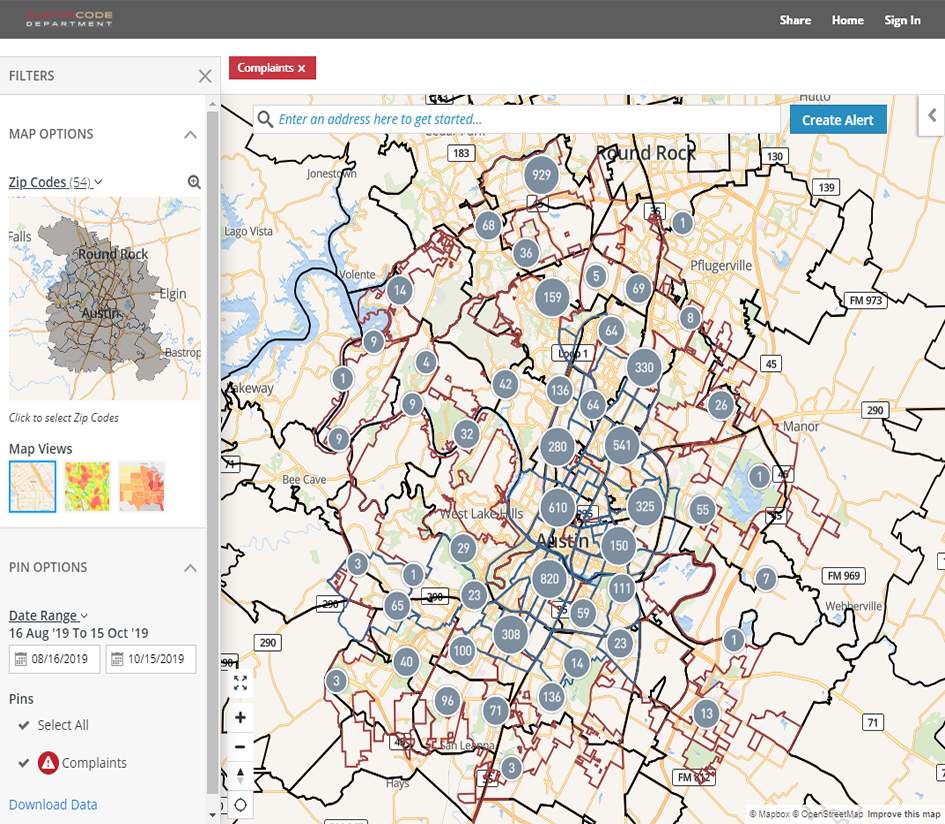Click Share in the top navigation

pos(795,20)
